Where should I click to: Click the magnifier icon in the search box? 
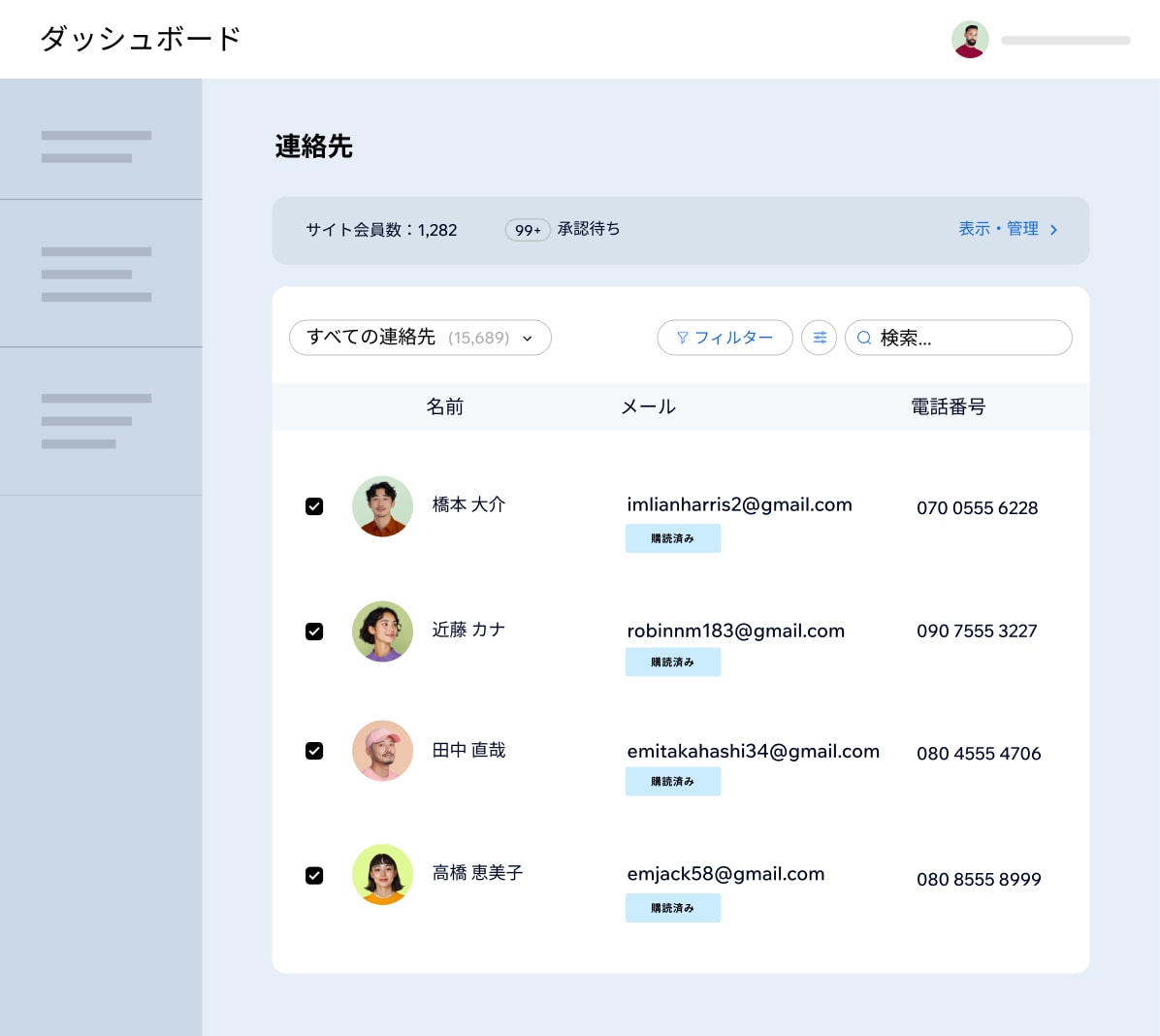pos(863,338)
